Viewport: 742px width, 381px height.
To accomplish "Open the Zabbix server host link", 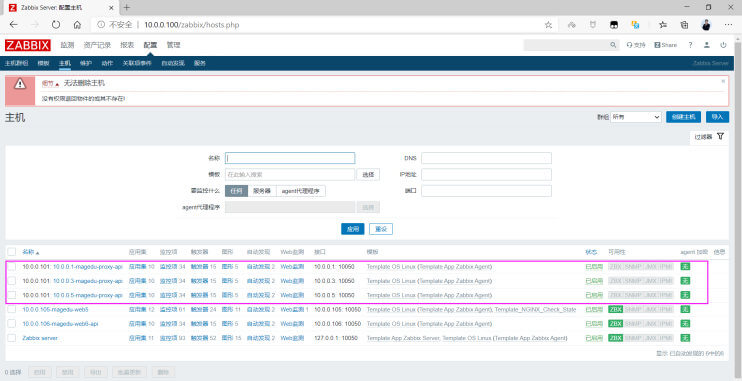I will pos(40,338).
